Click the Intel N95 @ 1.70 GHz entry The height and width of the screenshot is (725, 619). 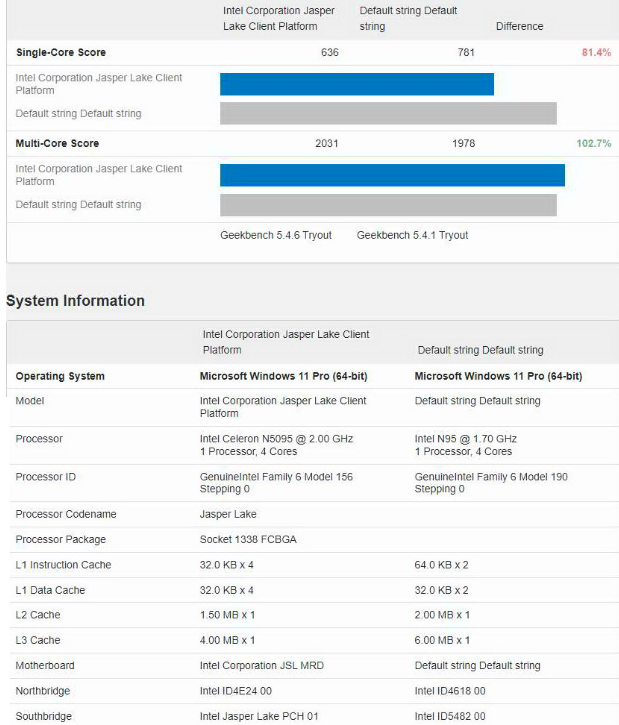(466, 439)
